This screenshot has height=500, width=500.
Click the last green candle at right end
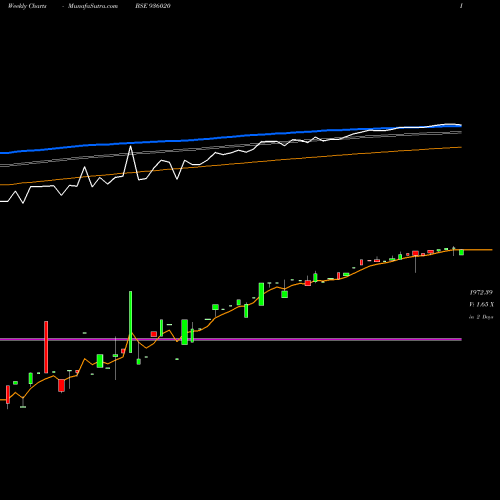(461, 252)
